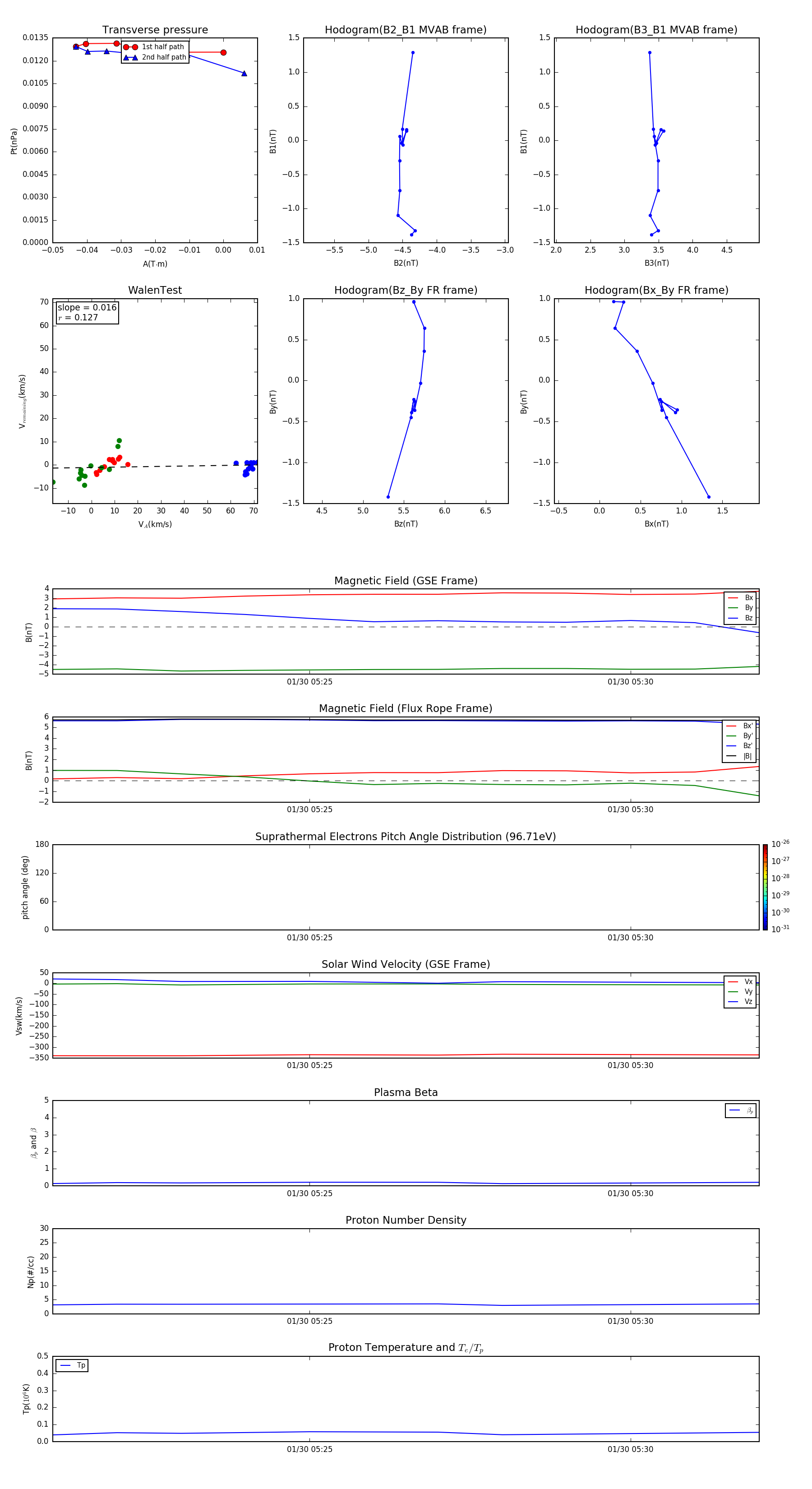Click the 'Proton Temperature and Te/Tp' title
This screenshot has height=1489, width=812.
coord(406,1347)
